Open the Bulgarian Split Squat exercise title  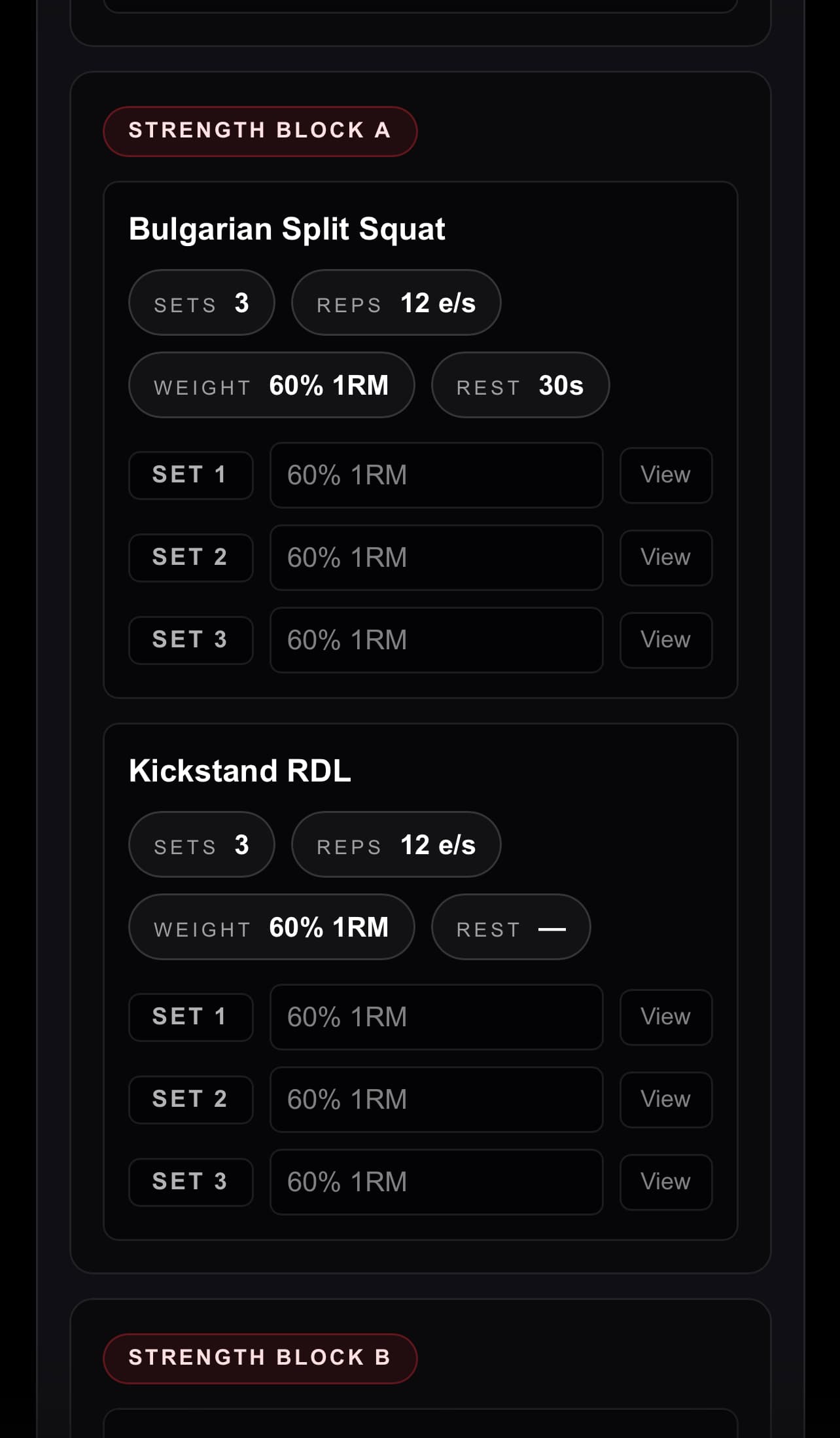click(287, 228)
